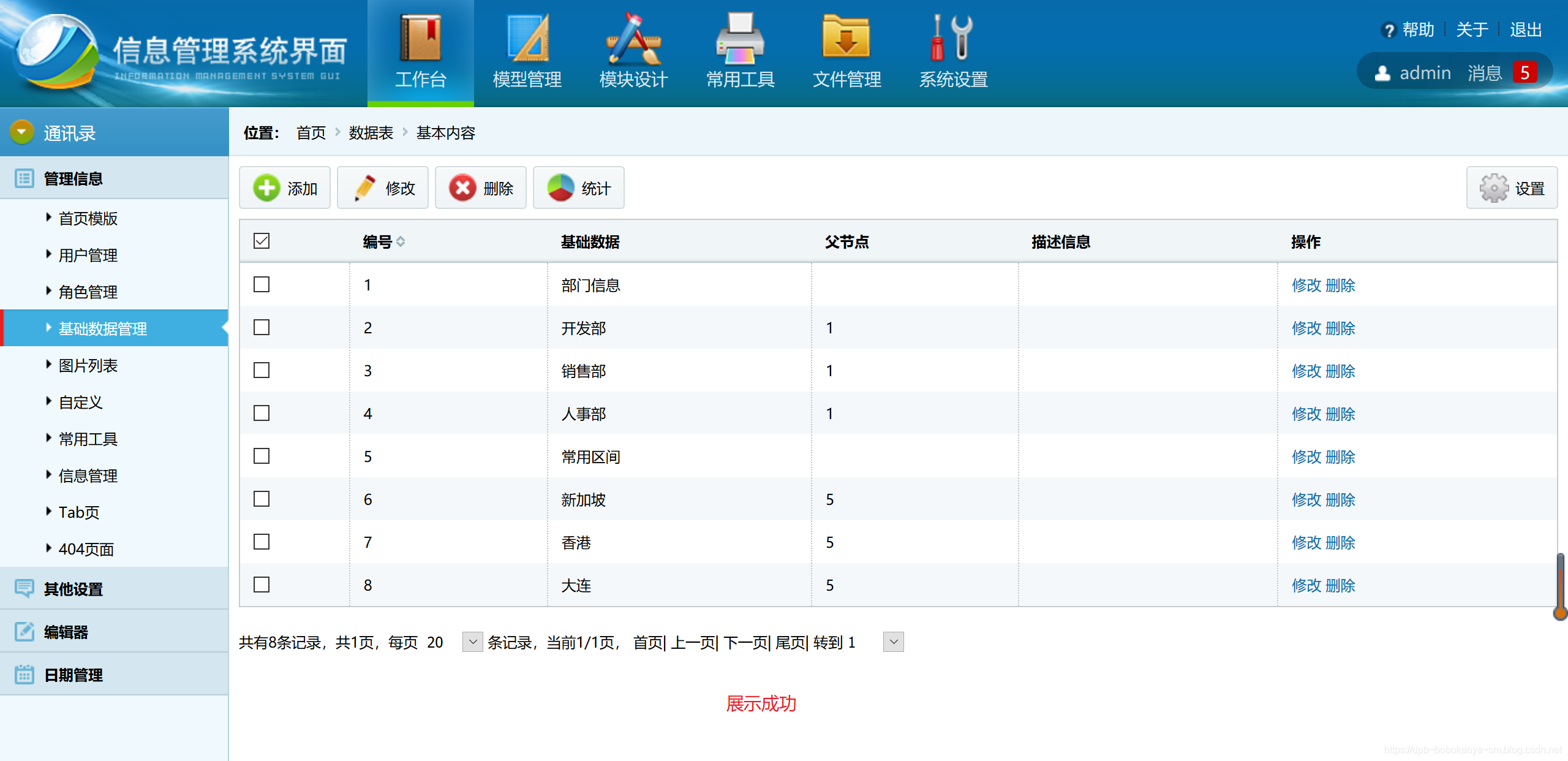The image size is (1568, 761).
Task: Collapse the 通讯录 sidebar section arrow
Action: point(22,132)
